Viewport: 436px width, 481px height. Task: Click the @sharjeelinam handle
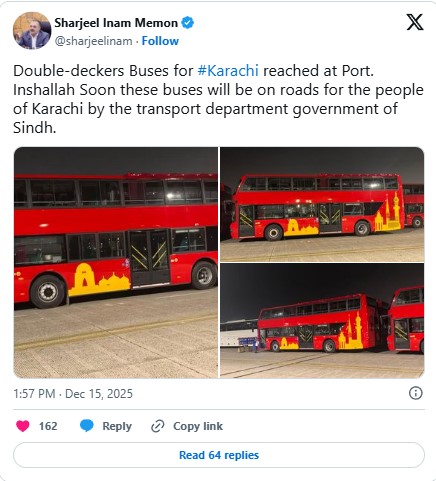point(93,41)
